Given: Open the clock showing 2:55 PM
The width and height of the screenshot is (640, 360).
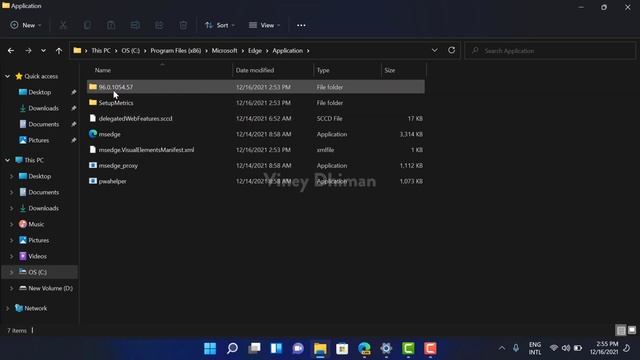Looking at the screenshot, I should [x=604, y=348].
